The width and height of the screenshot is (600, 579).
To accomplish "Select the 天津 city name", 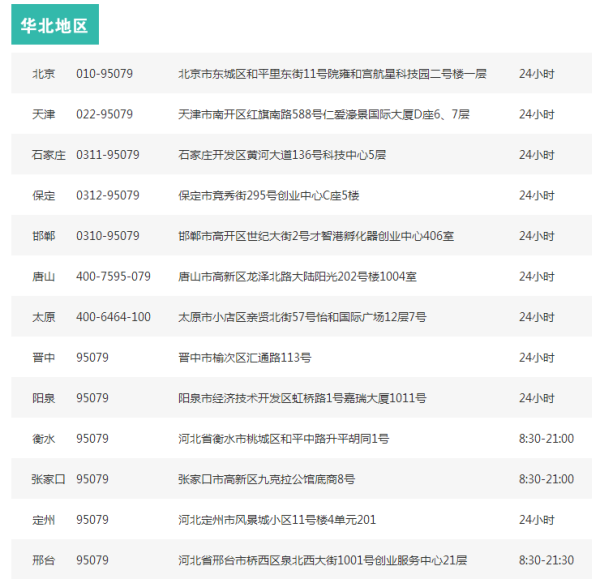I will click(43, 114).
